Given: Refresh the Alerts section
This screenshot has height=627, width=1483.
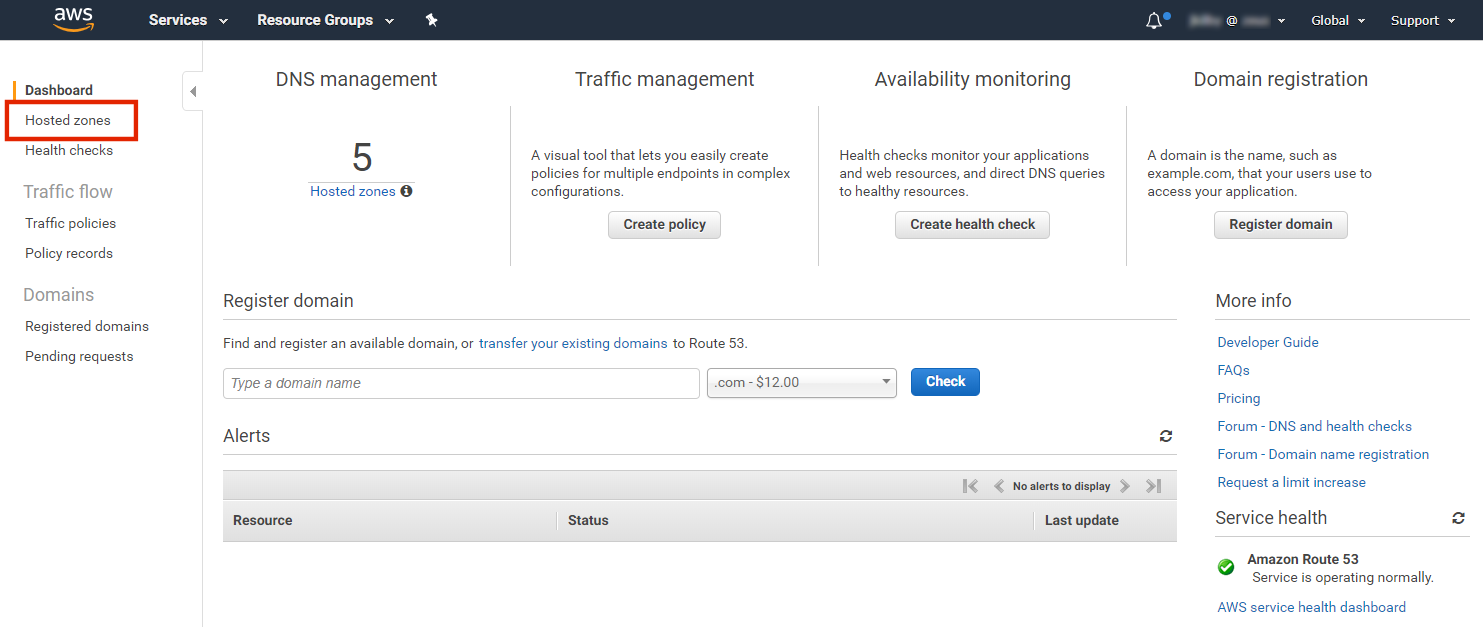Looking at the screenshot, I should (x=1166, y=436).
